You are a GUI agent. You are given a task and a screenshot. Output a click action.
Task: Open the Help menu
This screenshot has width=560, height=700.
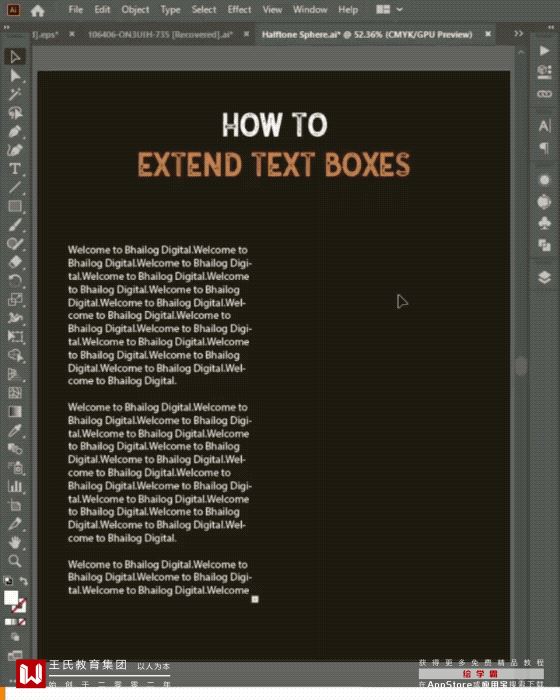pyautogui.click(x=348, y=9)
